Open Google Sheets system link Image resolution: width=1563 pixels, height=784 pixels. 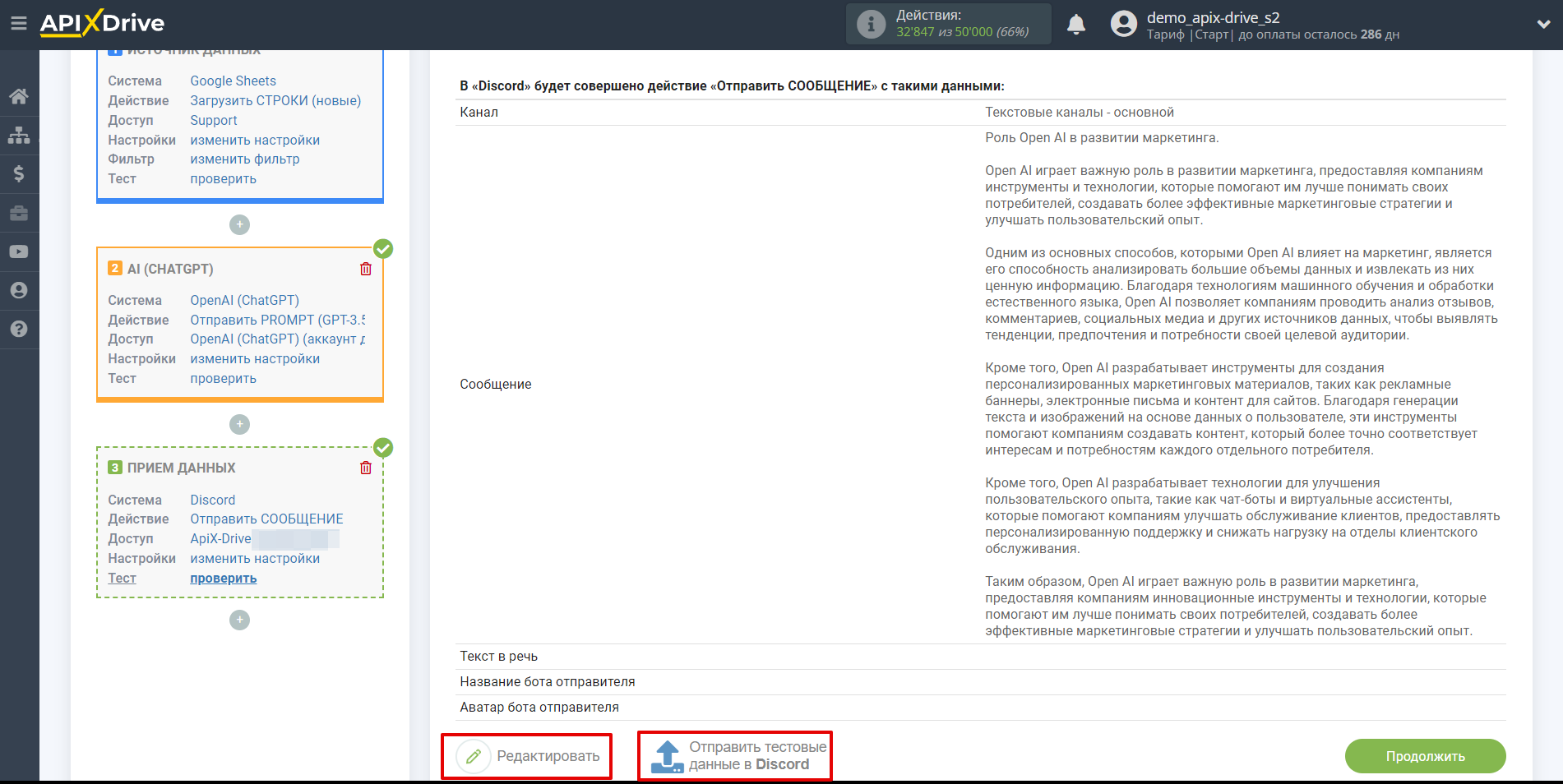click(x=233, y=81)
